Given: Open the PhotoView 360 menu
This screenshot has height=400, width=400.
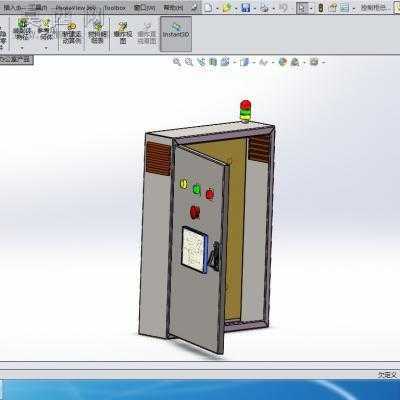Looking at the screenshot, I should 76,8.
